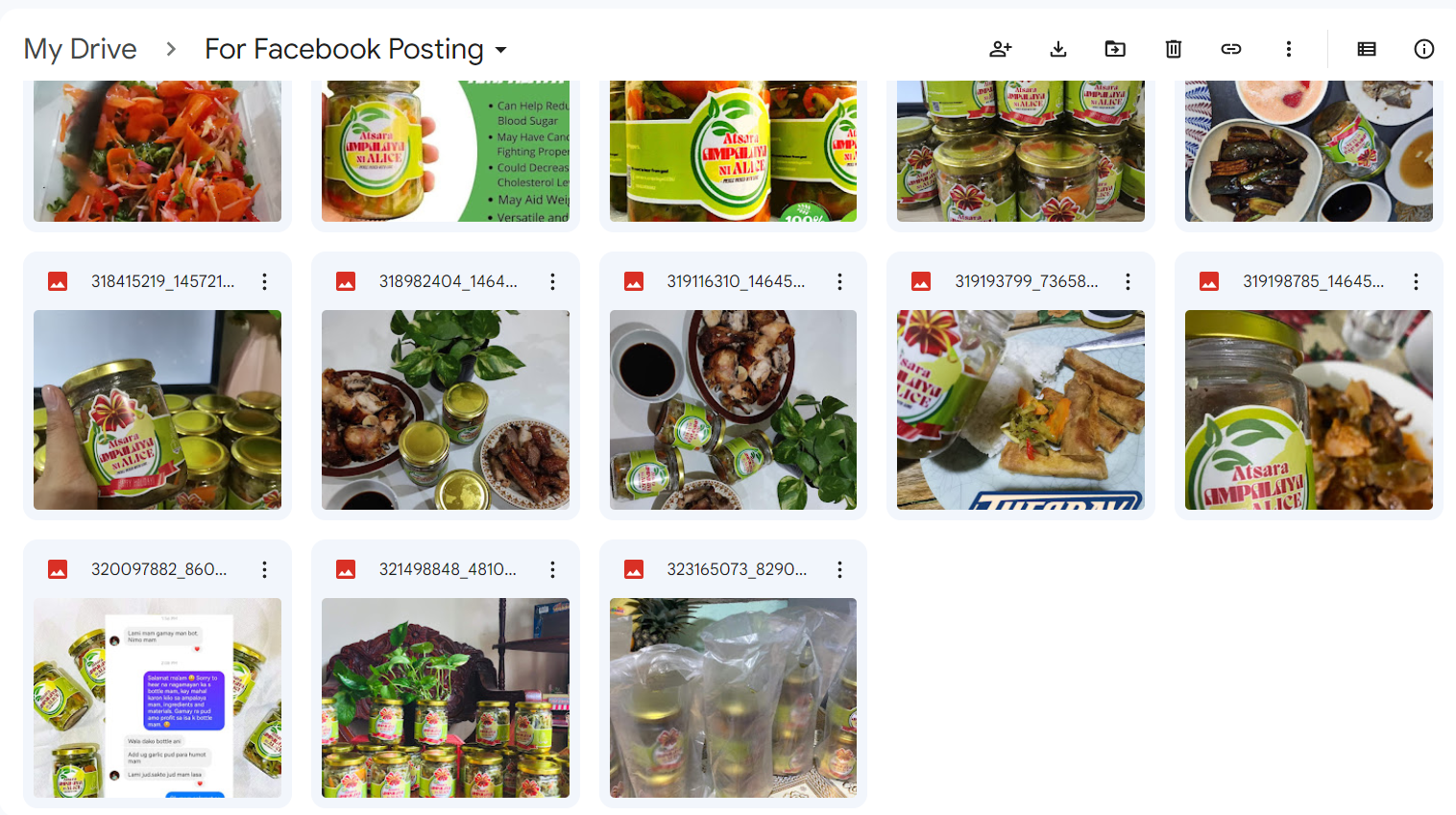Open options menu for 319193799_73658 file

click(1128, 281)
